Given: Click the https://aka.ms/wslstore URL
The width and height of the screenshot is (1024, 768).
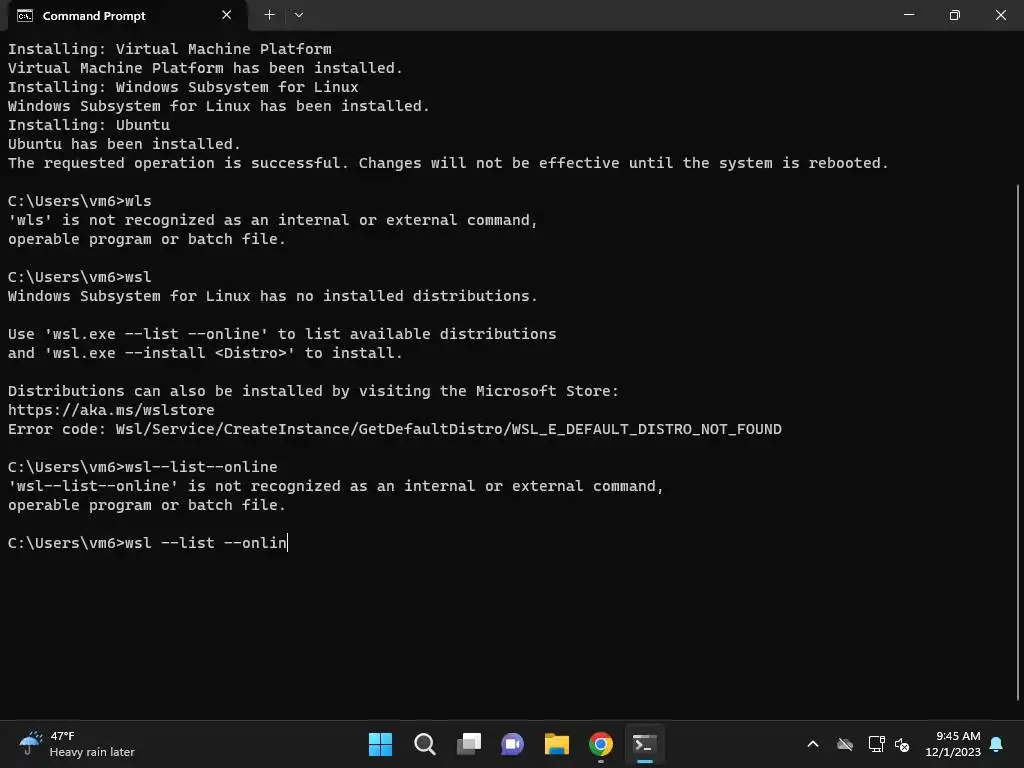Looking at the screenshot, I should click(x=111, y=410).
